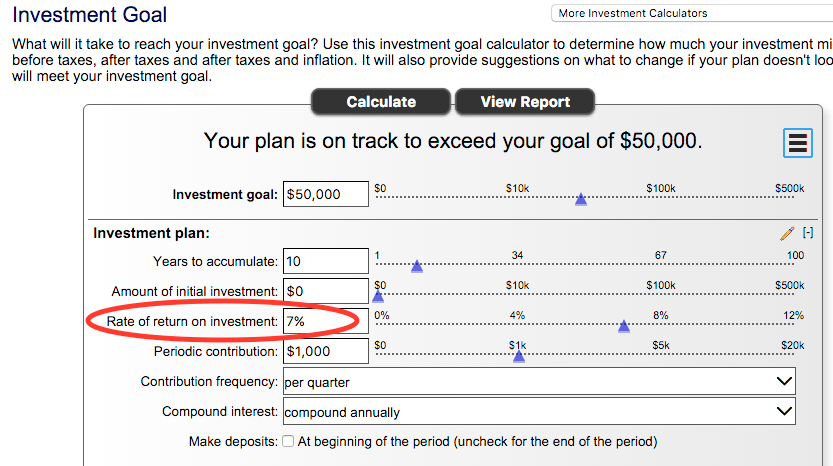Click the Rate of return input field
Viewport: 833px width, 466px height.
(x=326, y=321)
